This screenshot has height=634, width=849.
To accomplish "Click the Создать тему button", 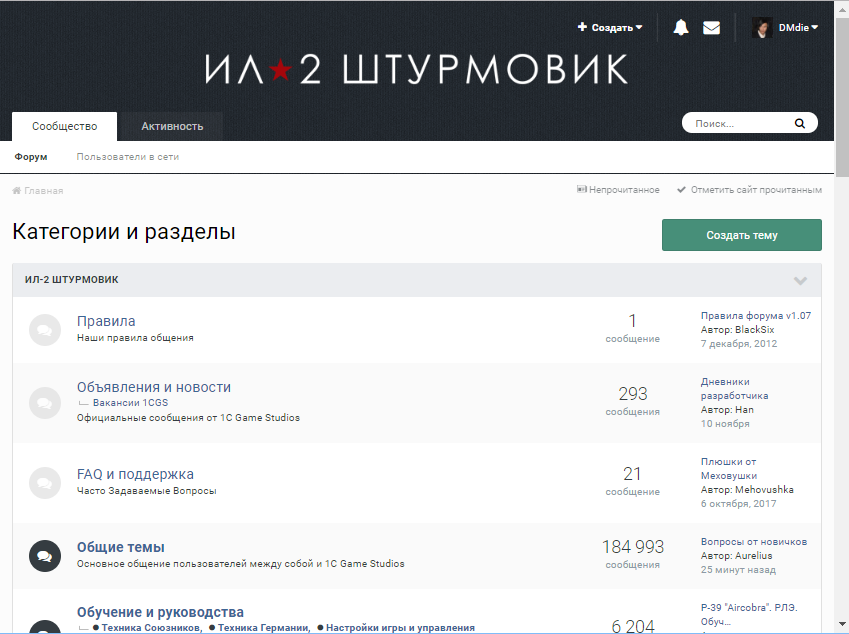I will 742,235.
